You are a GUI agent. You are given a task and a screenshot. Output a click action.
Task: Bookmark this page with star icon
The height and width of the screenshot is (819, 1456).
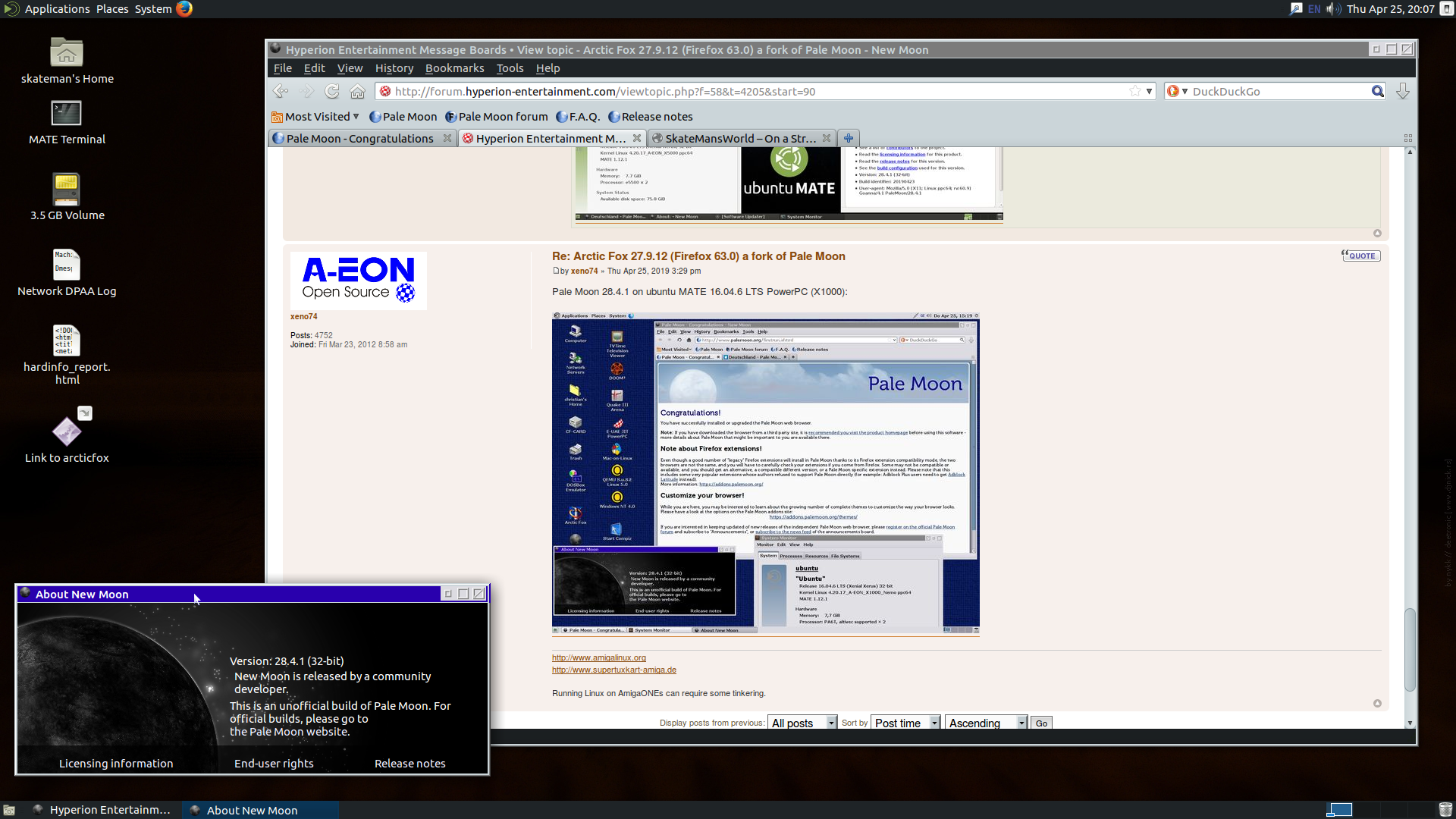pyautogui.click(x=1135, y=91)
